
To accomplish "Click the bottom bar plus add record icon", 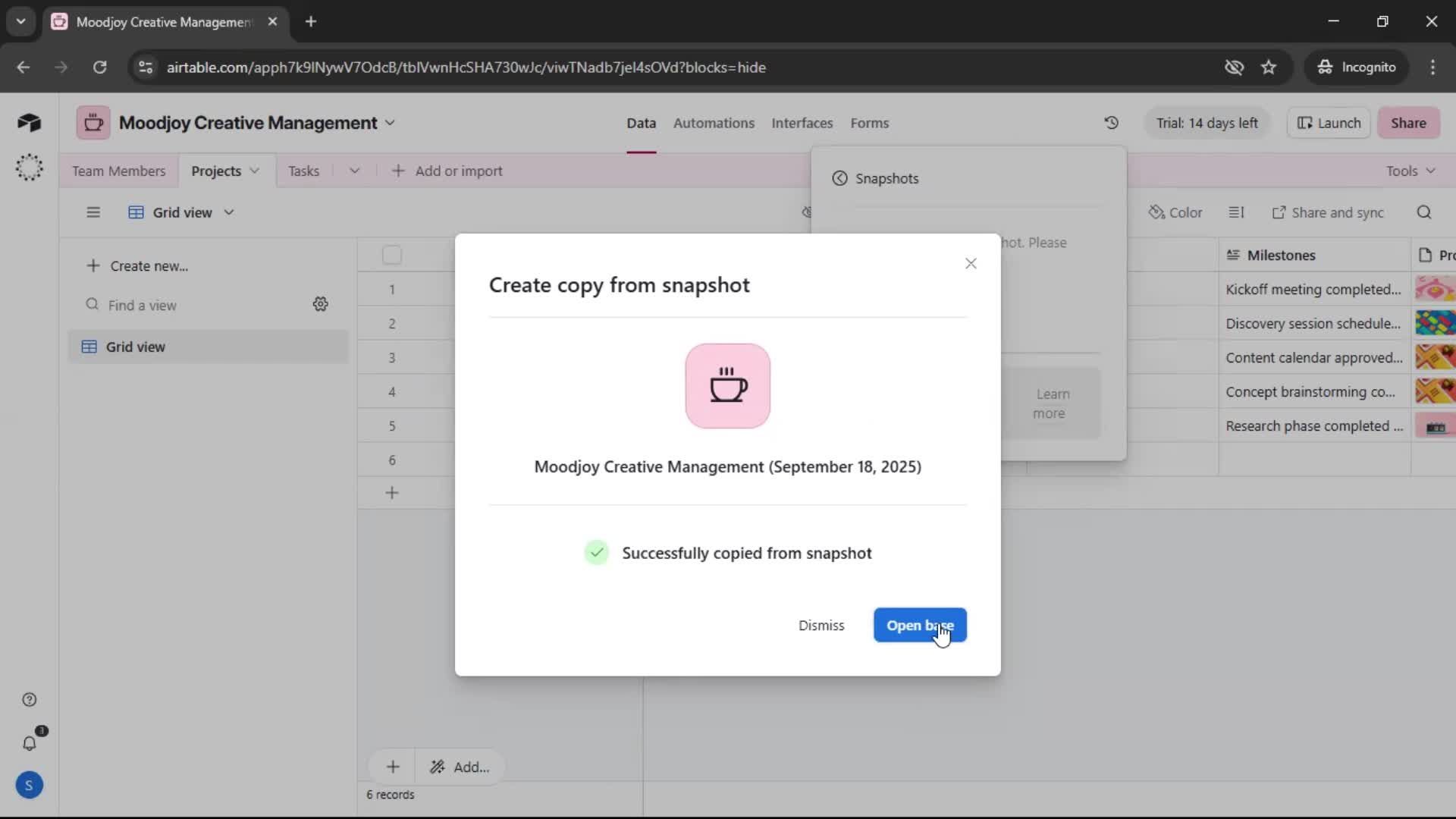I will pos(392,767).
